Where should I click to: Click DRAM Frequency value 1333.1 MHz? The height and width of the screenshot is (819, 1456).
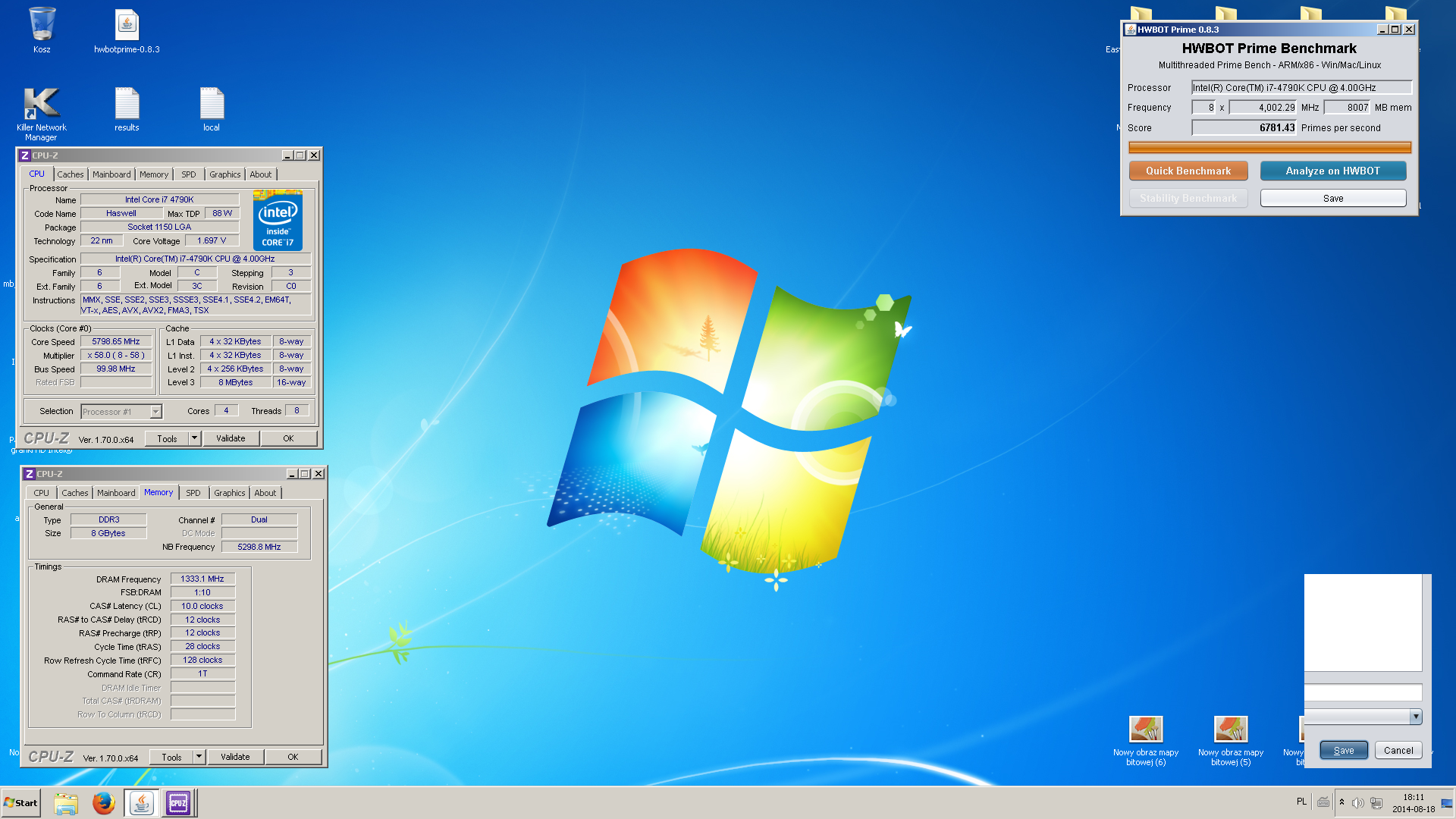click(x=202, y=579)
